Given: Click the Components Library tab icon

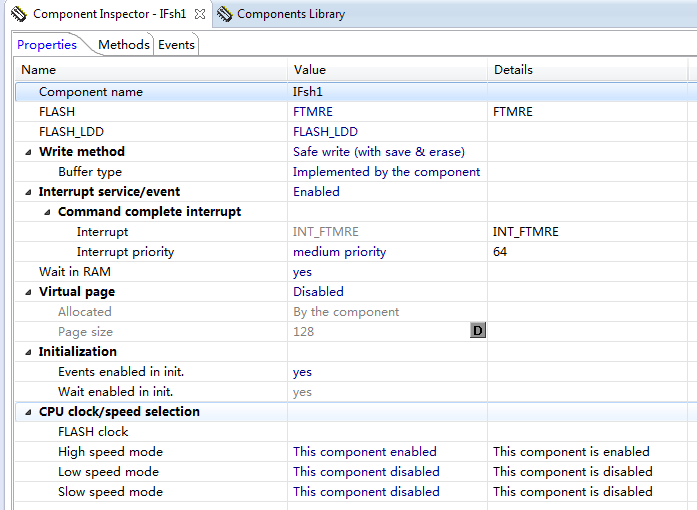Looking at the screenshot, I should (x=225, y=14).
